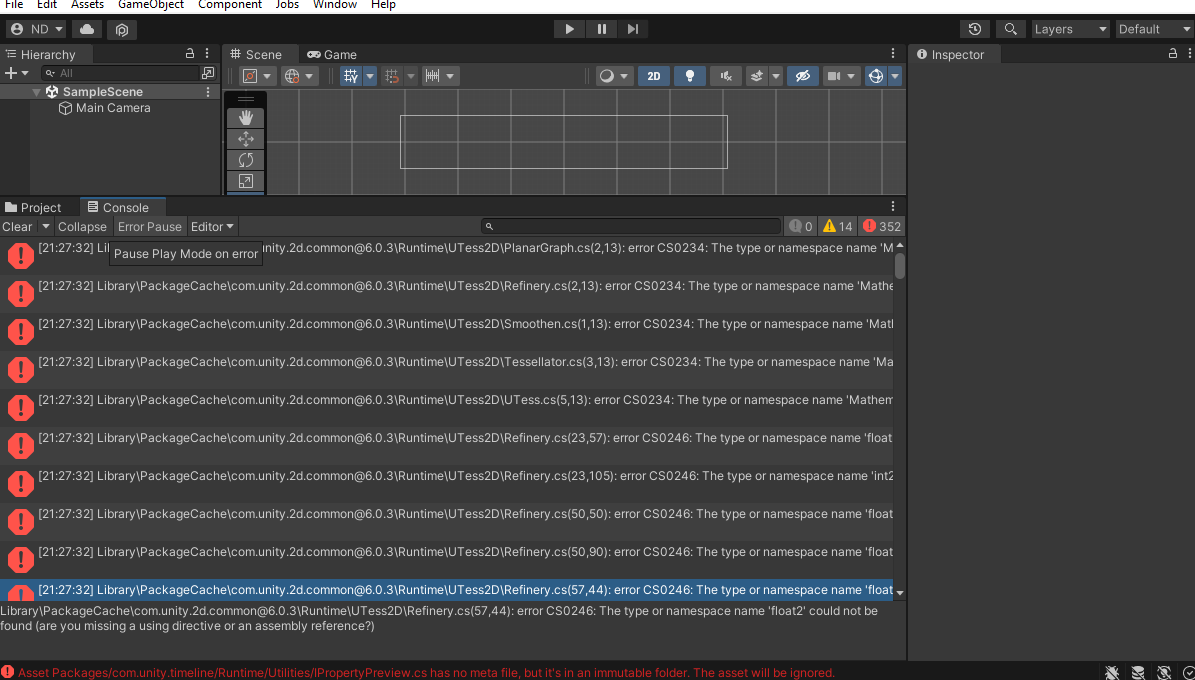Click the Step frame button
This screenshot has width=1195, height=680.
633,29
